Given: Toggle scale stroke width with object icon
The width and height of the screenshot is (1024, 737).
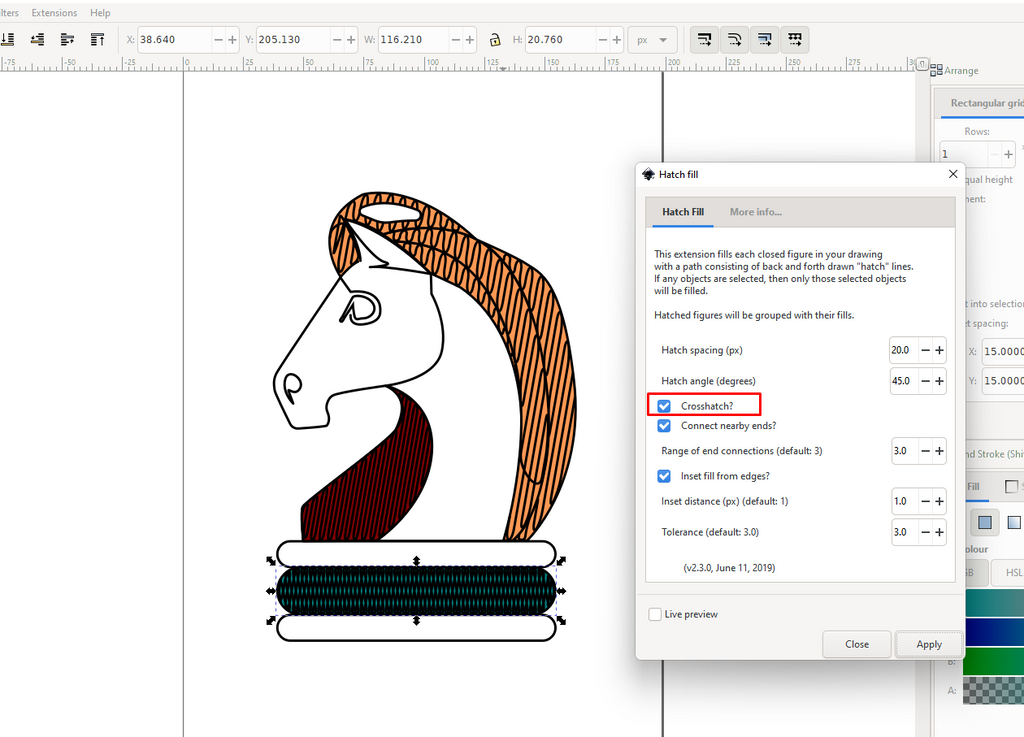Looking at the screenshot, I should (705, 40).
